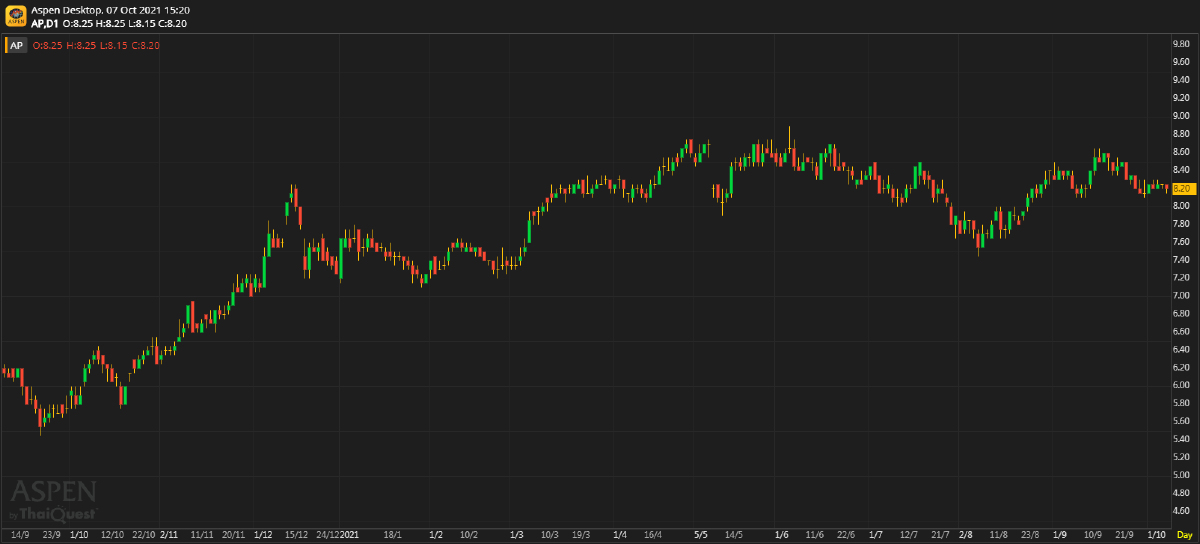Click the 7.00 price axis label

coord(1181,296)
